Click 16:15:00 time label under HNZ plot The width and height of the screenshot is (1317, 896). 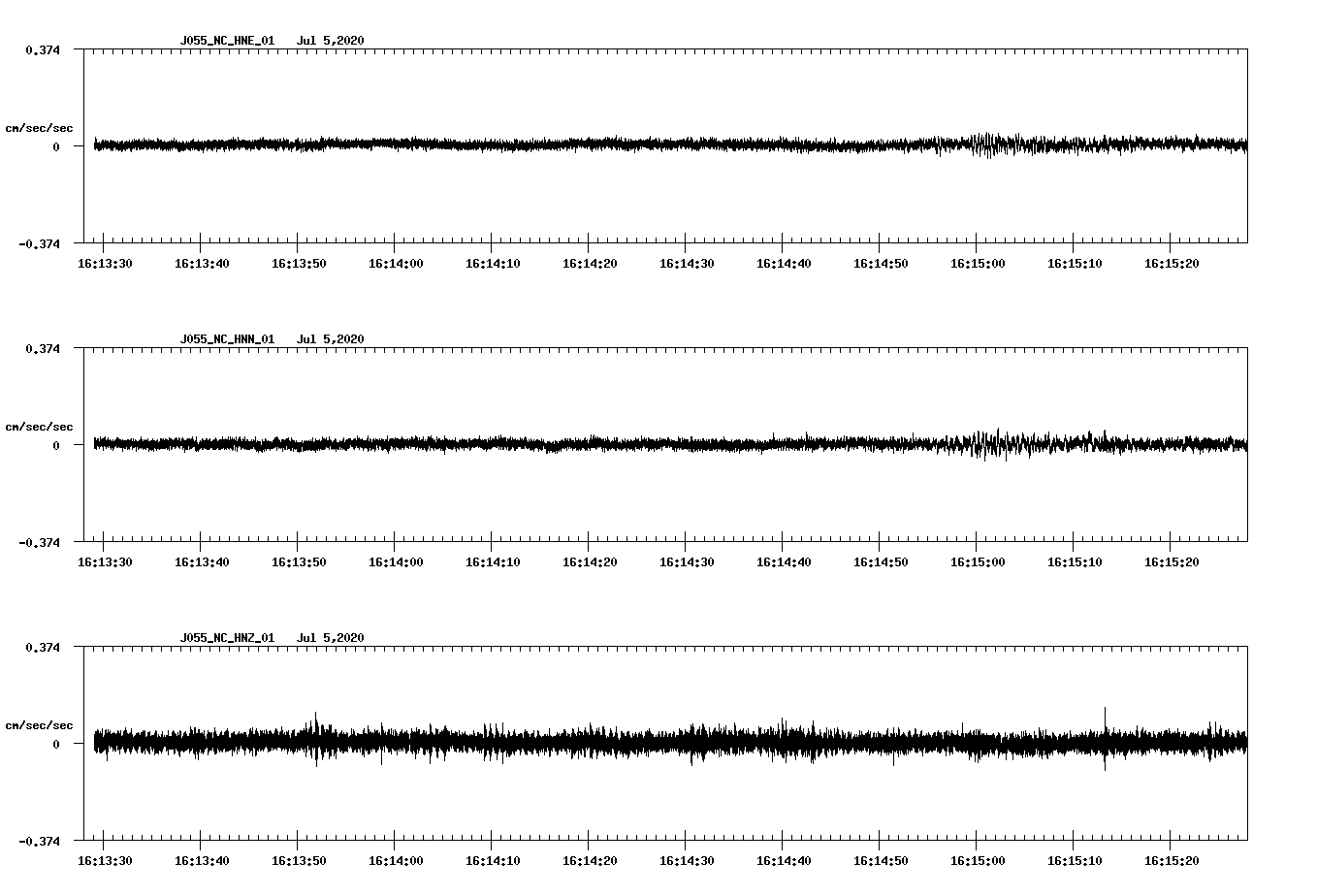click(x=978, y=861)
